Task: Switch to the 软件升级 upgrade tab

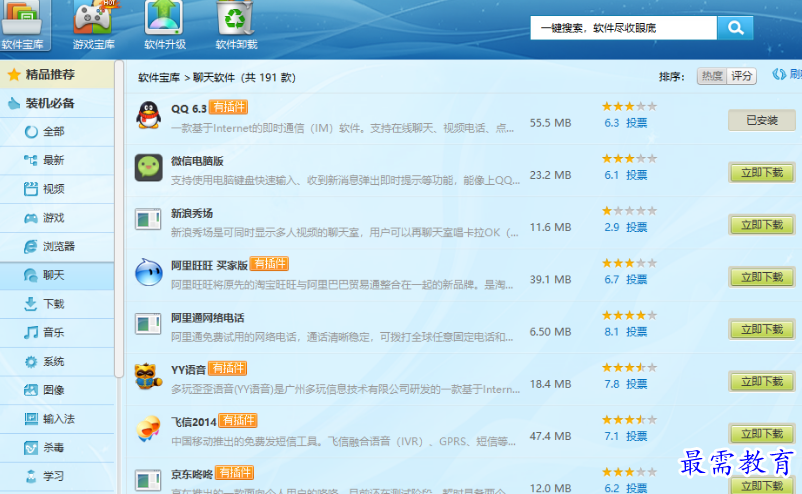Action: tap(165, 26)
